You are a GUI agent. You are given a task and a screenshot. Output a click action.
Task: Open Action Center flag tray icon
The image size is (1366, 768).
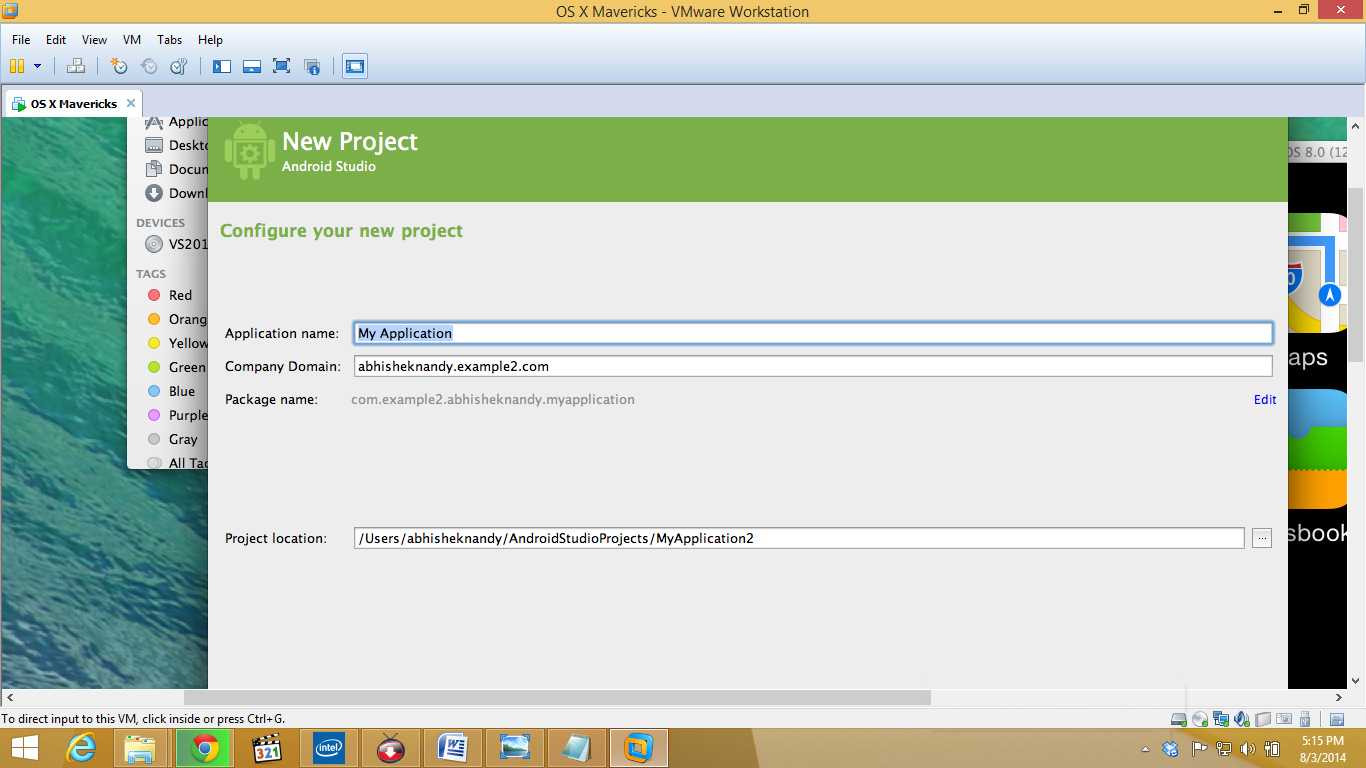pos(1199,748)
